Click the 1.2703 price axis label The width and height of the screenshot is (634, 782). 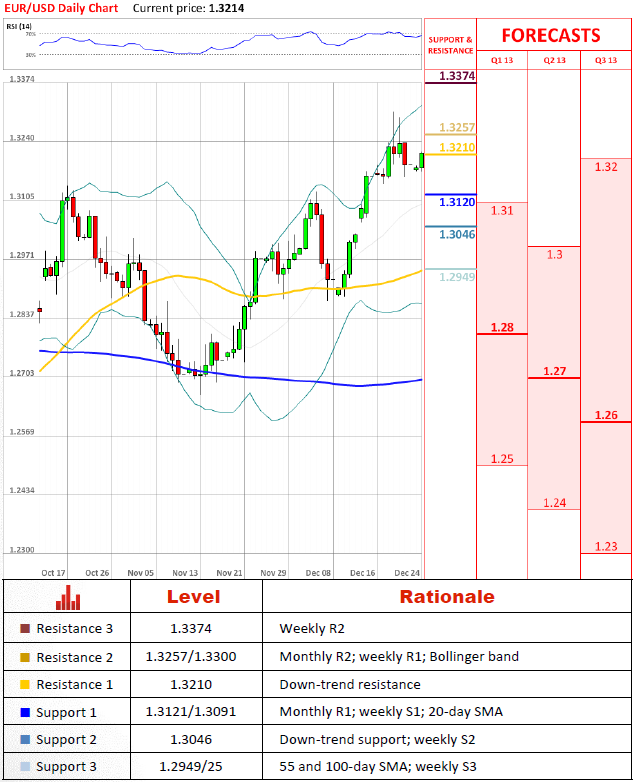(22, 373)
